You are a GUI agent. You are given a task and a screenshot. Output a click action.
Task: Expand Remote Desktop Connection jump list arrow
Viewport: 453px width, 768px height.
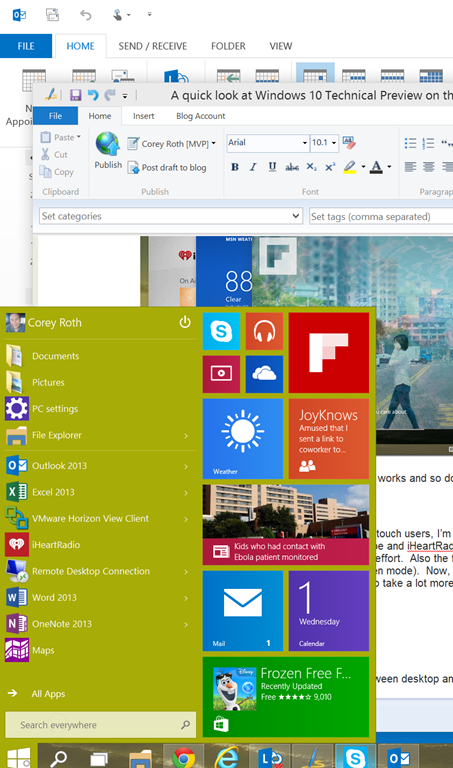186,572
